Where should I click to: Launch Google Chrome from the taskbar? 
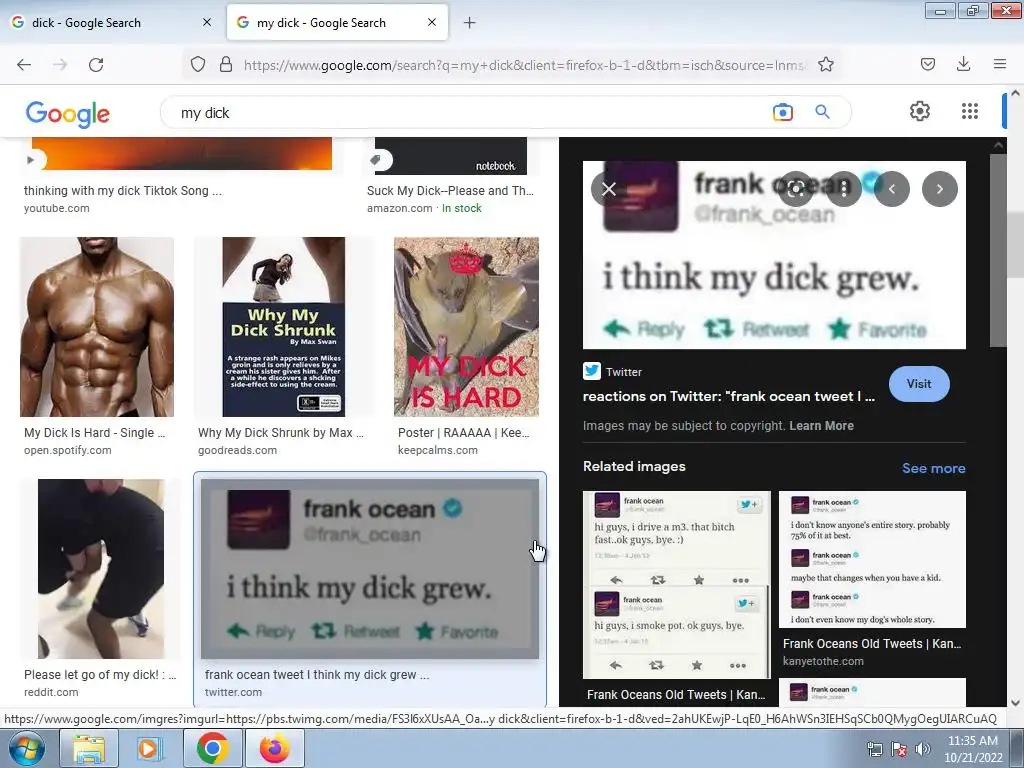tap(212, 748)
